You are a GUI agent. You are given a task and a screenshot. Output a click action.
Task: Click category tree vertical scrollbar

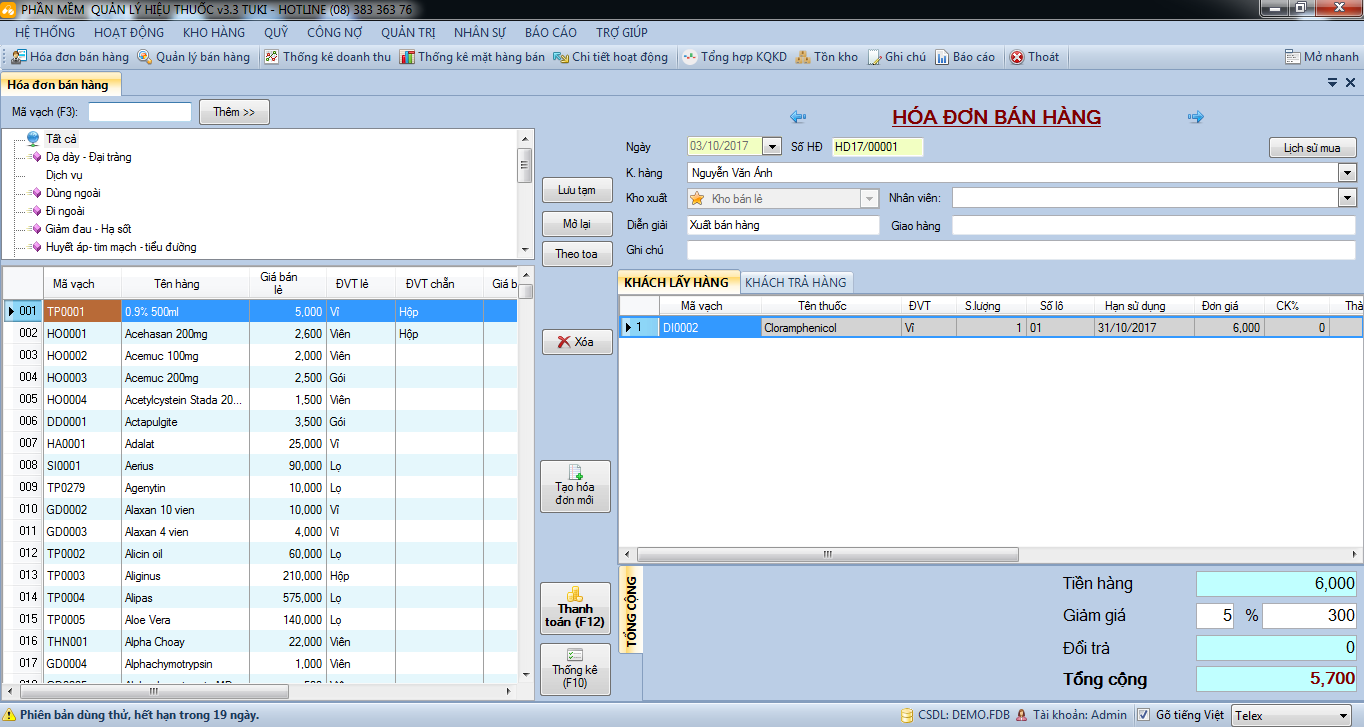(x=524, y=164)
